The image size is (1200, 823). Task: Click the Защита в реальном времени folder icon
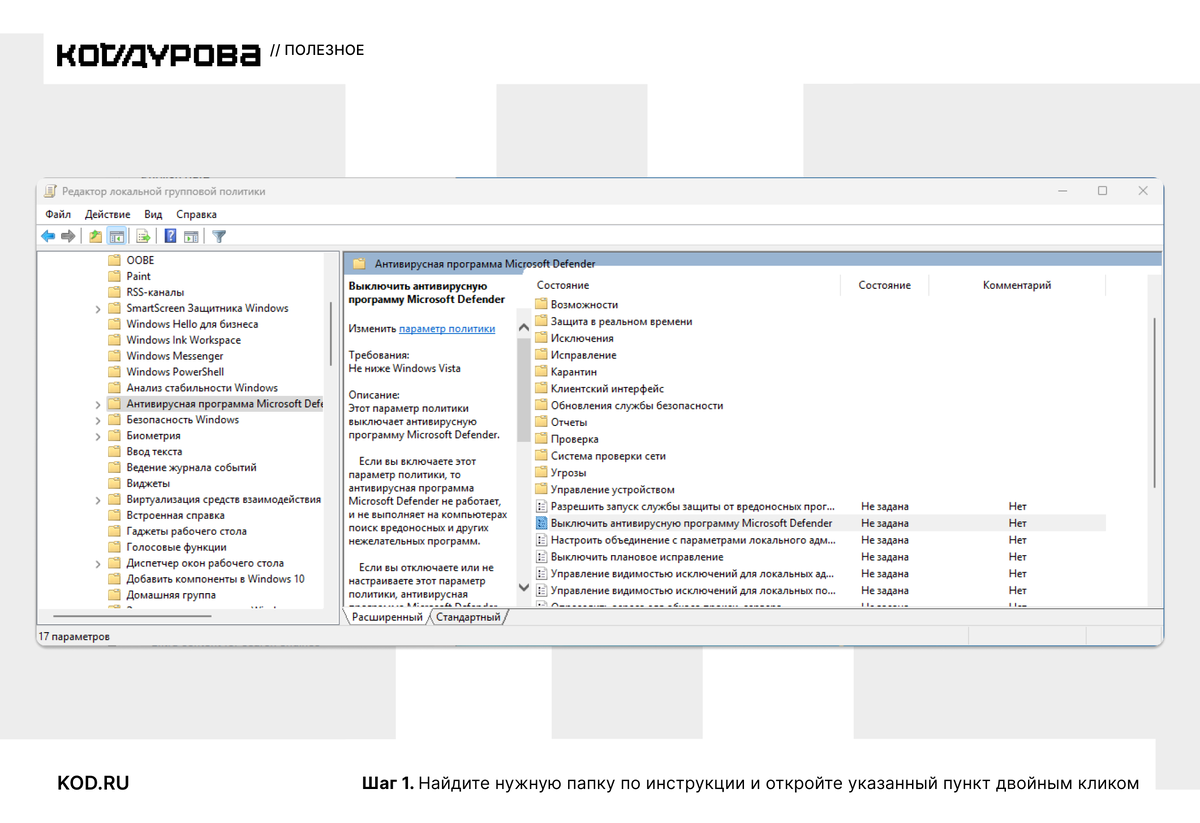pyautogui.click(x=541, y=321)
